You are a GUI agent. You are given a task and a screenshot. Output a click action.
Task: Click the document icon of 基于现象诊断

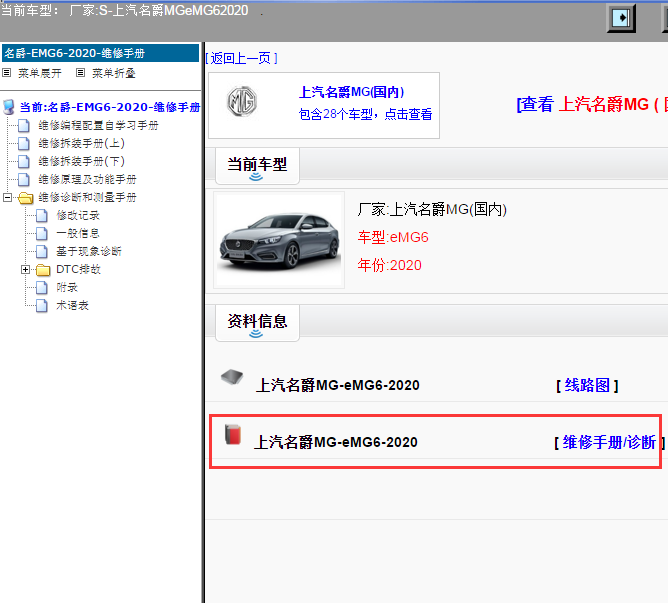[42, 251]
